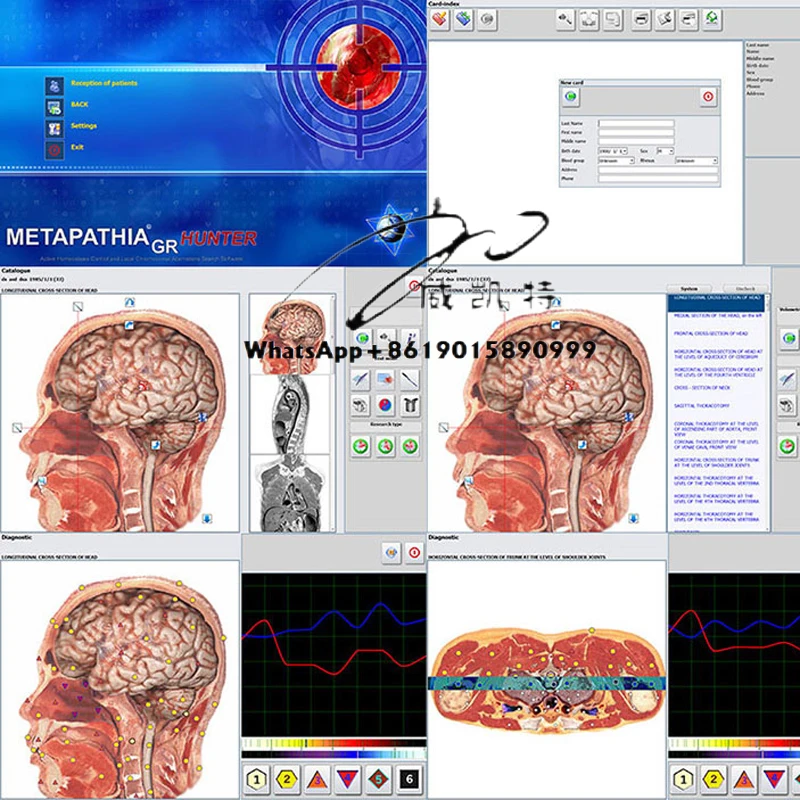This screenshot has height=800, width=800.
Task: Toggle the red triangle 3 marker
Action: (x=318, y=779)
